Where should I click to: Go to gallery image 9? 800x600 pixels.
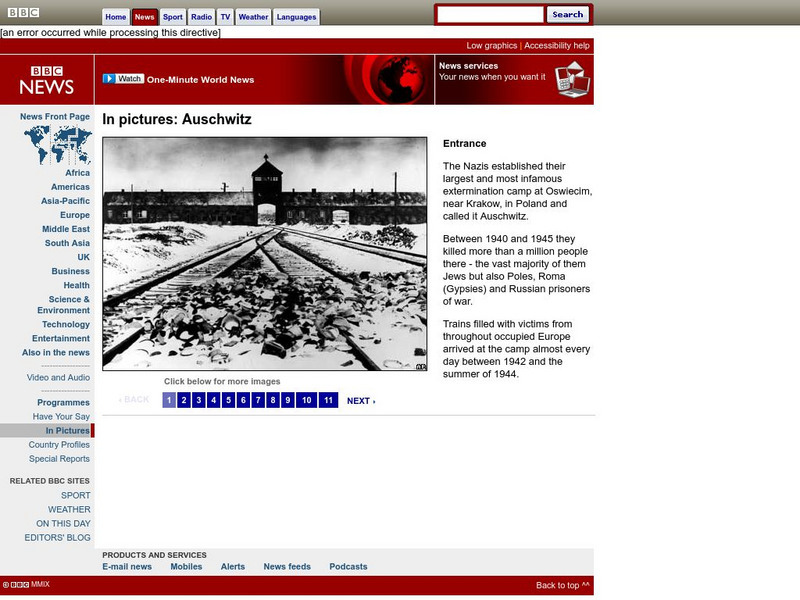coord(288,400)
